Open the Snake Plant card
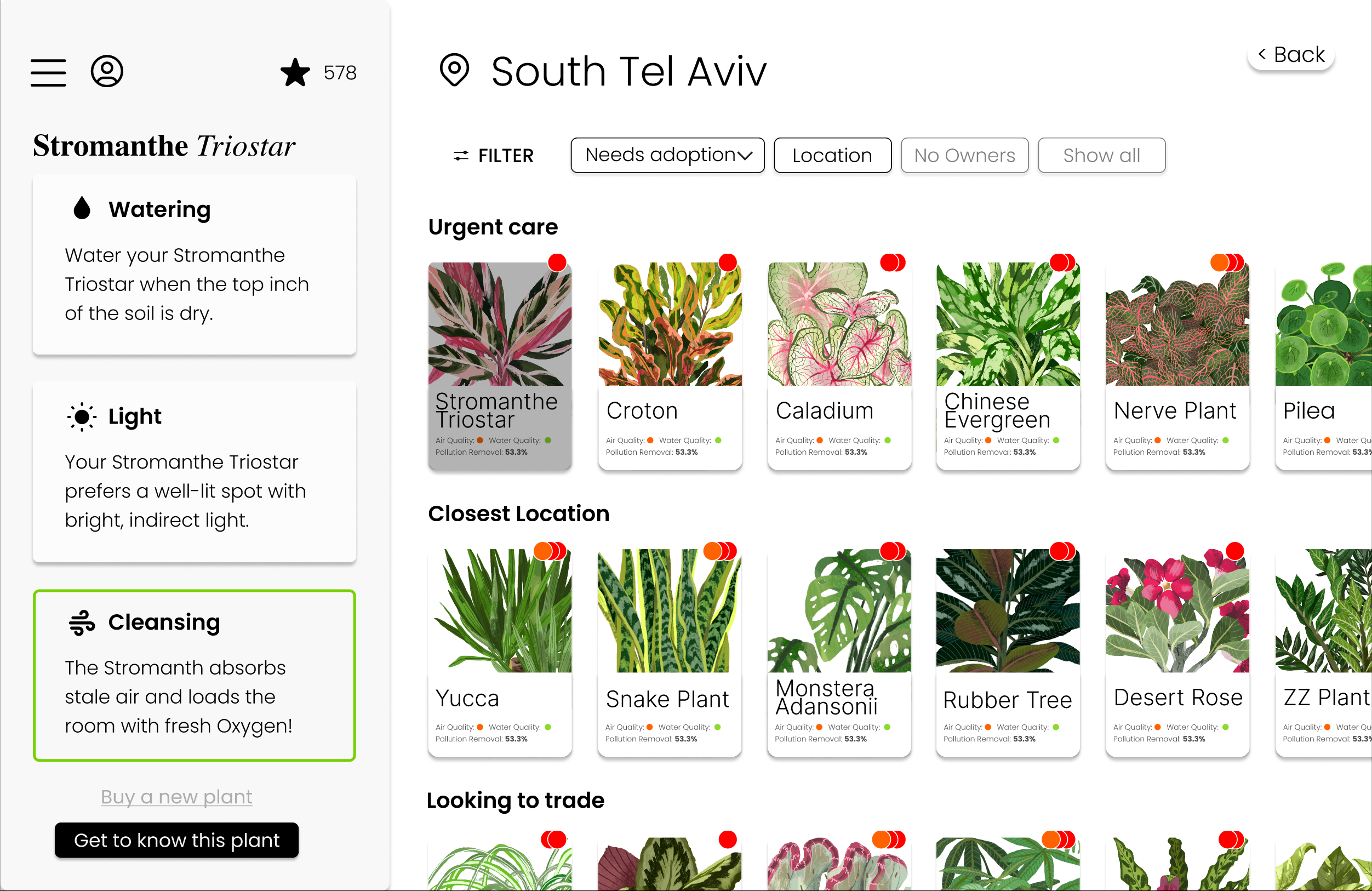The width and height of the screenshot is (1372, 891). (669, 652)
